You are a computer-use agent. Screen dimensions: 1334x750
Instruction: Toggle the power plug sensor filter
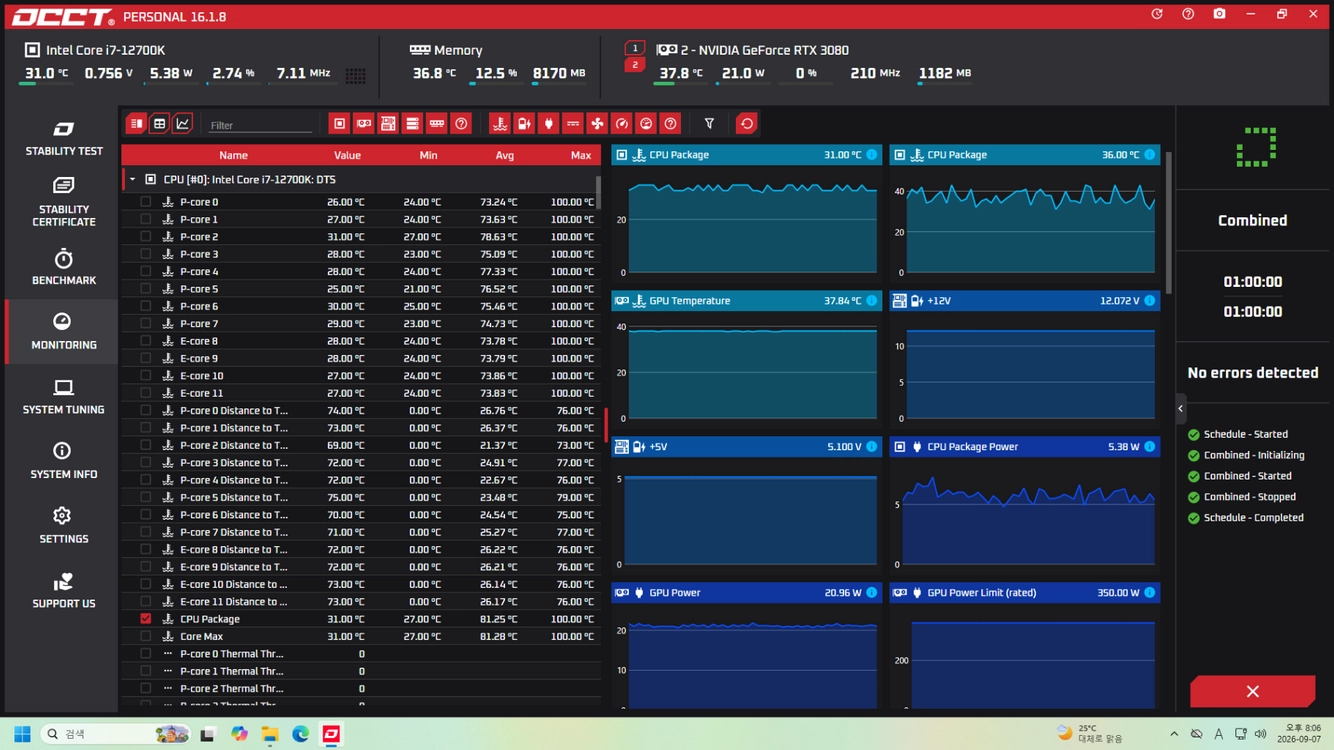click(x=548, y=124)
